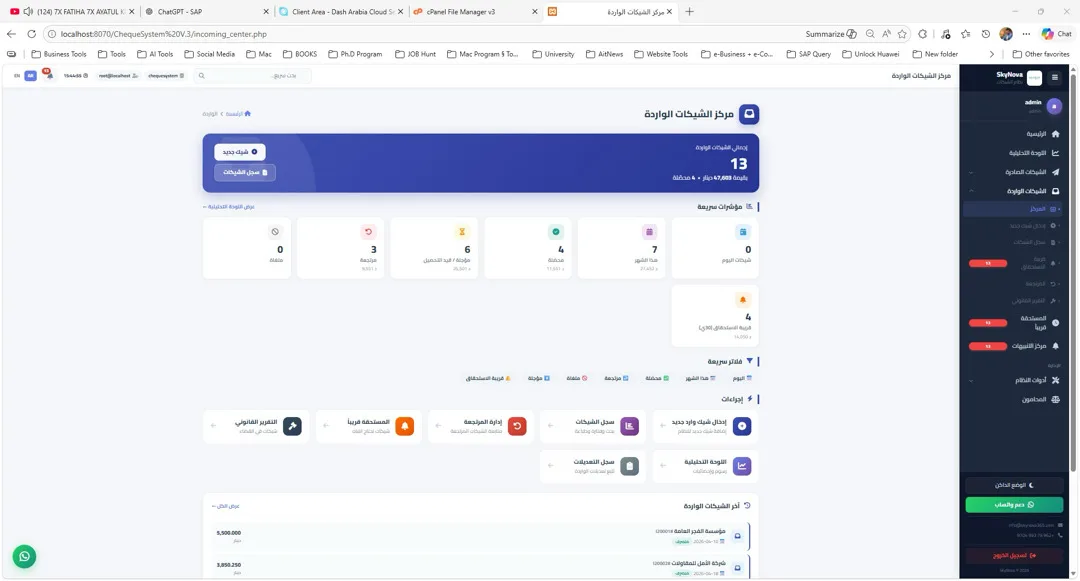Switch language to EN
The width and height of the screenshot is (1080, 581).
[x=17, y=76]
